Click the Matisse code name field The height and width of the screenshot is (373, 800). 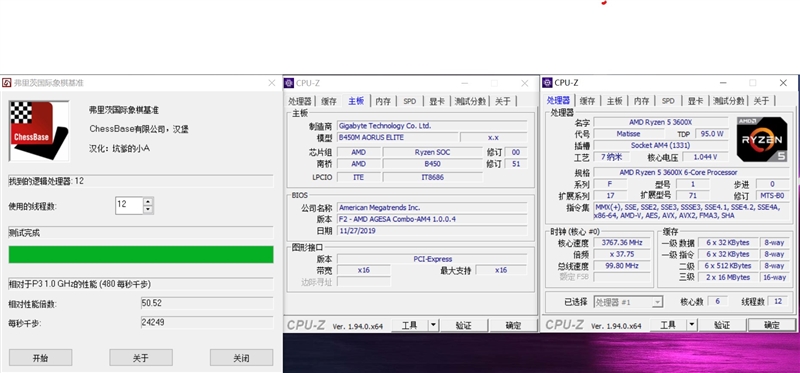coord(628,134)
